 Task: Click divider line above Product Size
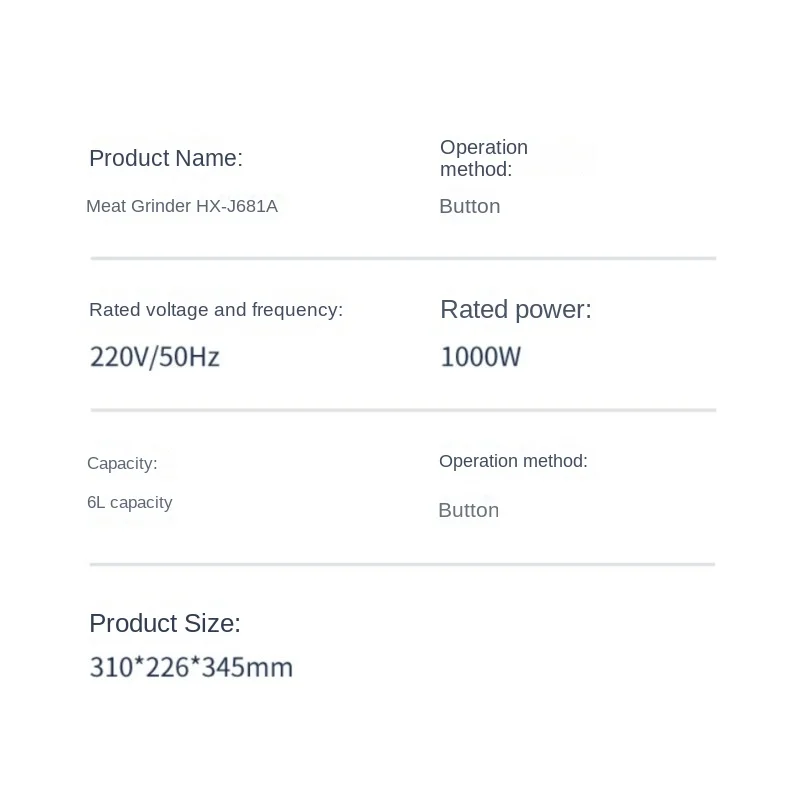(403, 564)
